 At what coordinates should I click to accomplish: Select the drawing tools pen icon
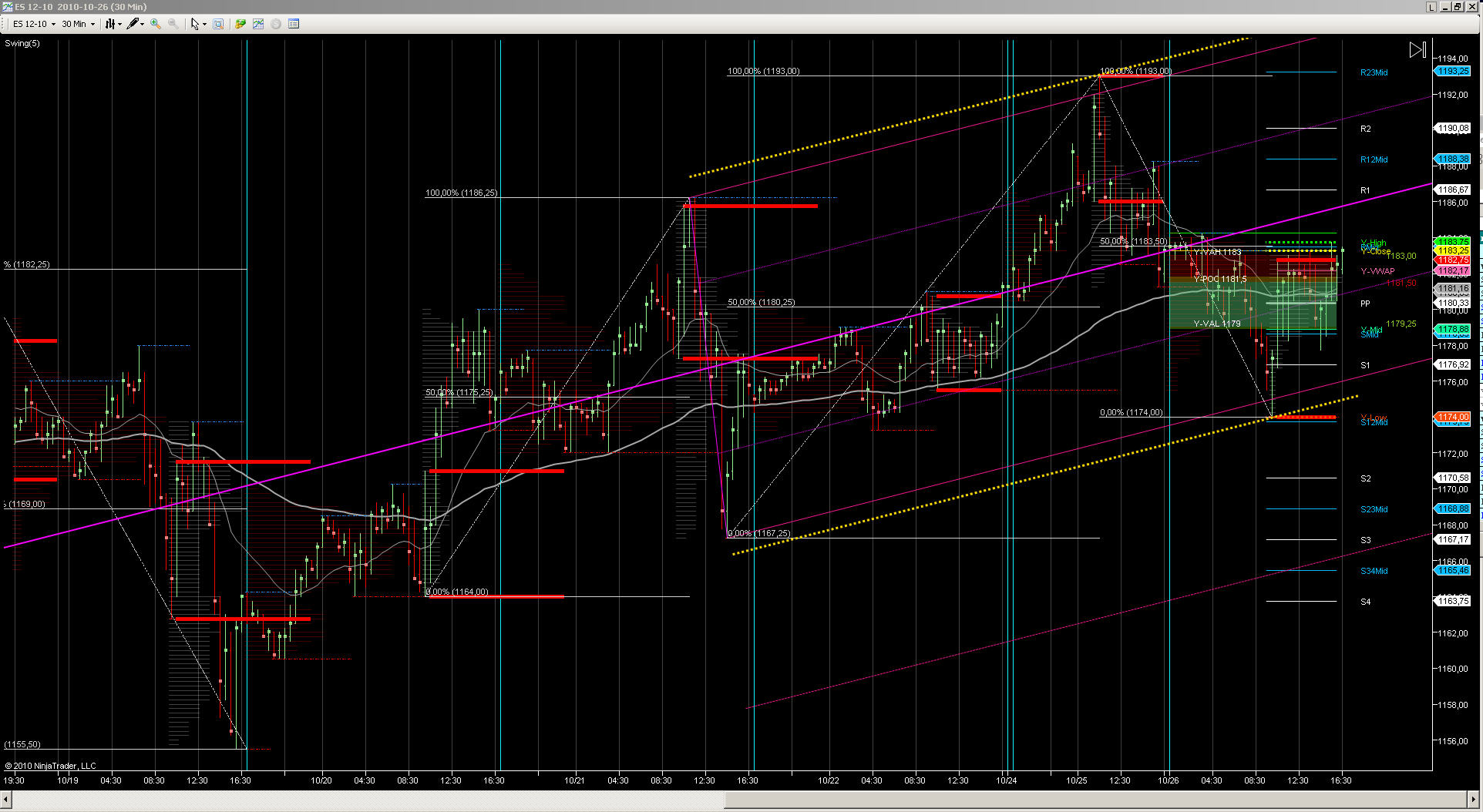click(x=133, y=24)
